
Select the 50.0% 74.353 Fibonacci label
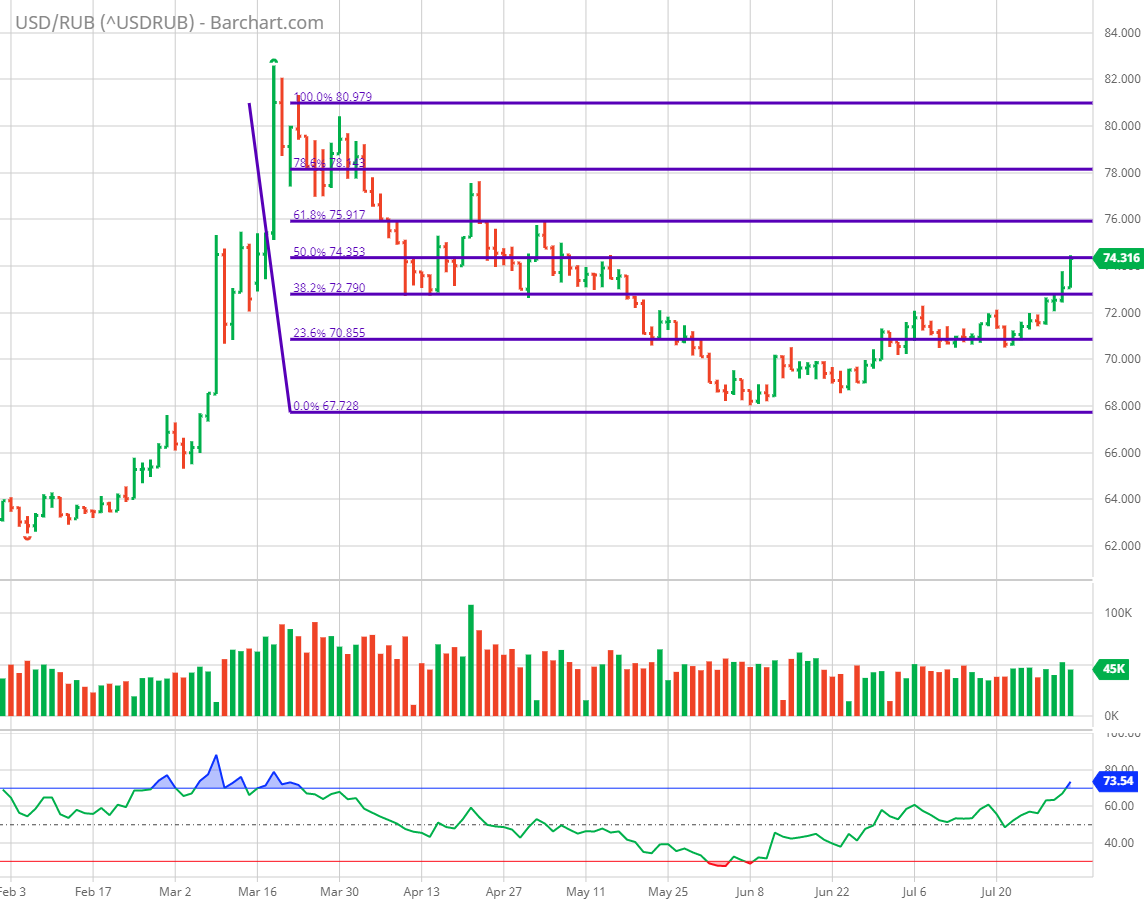pos(329,251)
